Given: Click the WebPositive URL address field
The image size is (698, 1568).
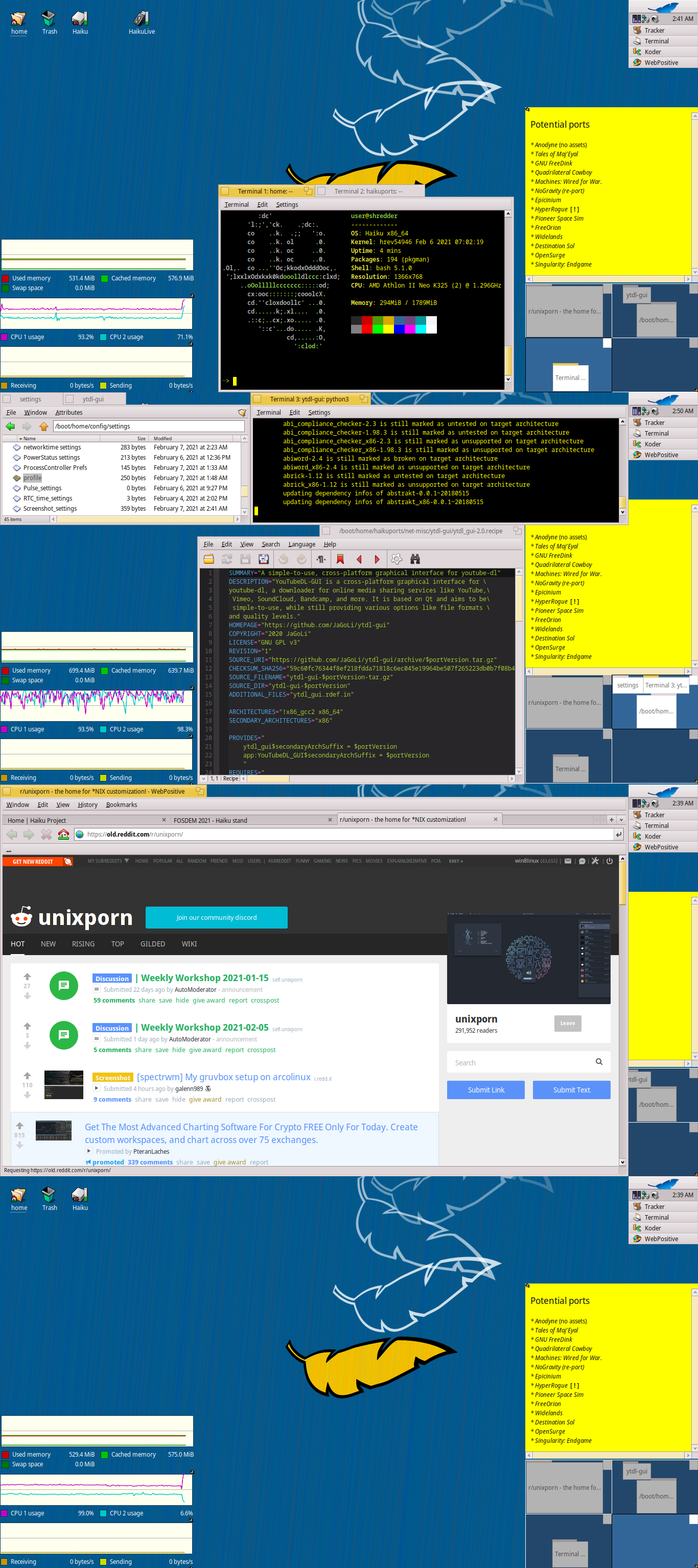Looking at the screenshot, I should point(347,835).
